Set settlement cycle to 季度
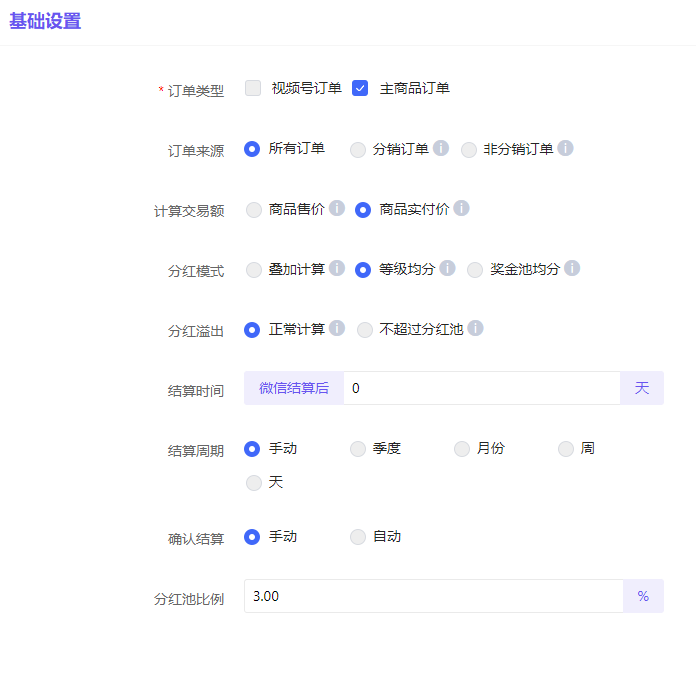The height and width of the screenshot is (697, 696). (x=358, y=449)
